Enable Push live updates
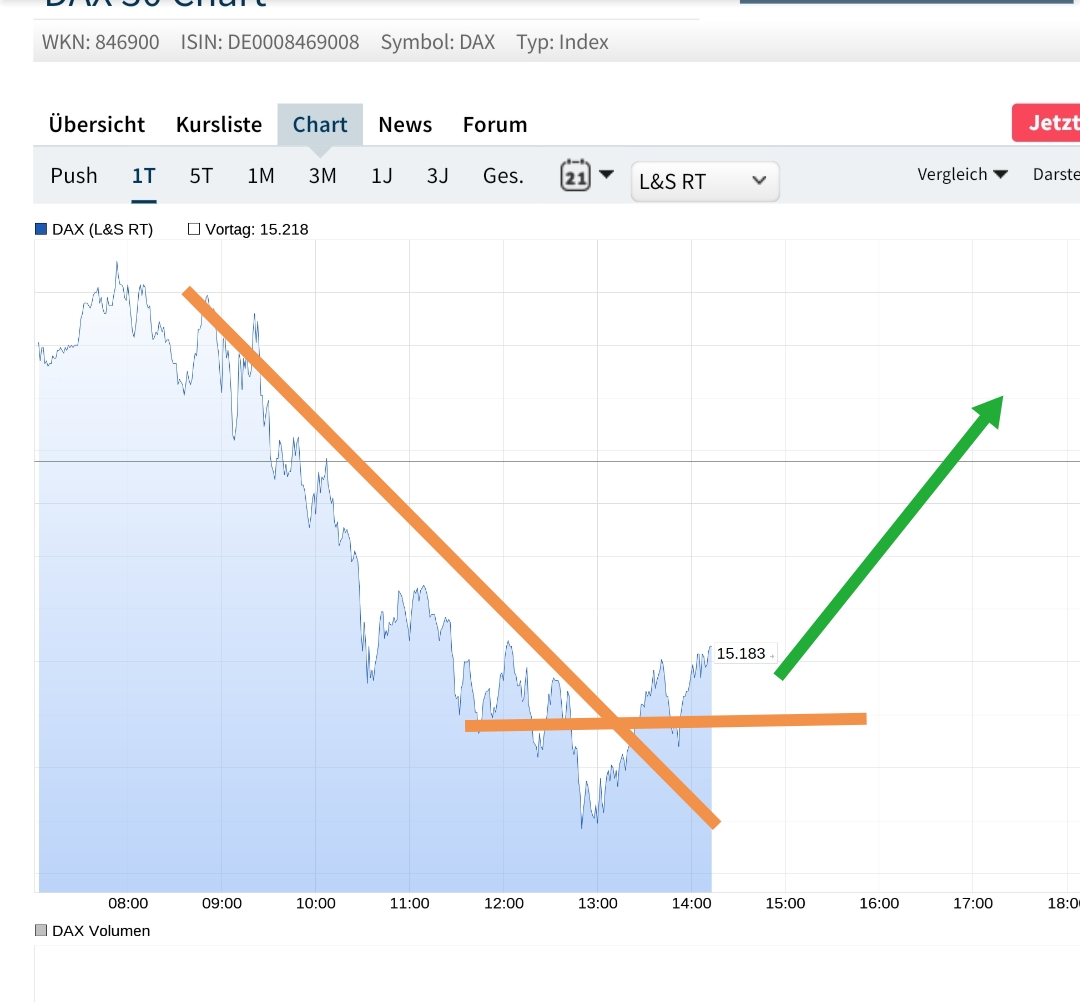 [73, 175]
